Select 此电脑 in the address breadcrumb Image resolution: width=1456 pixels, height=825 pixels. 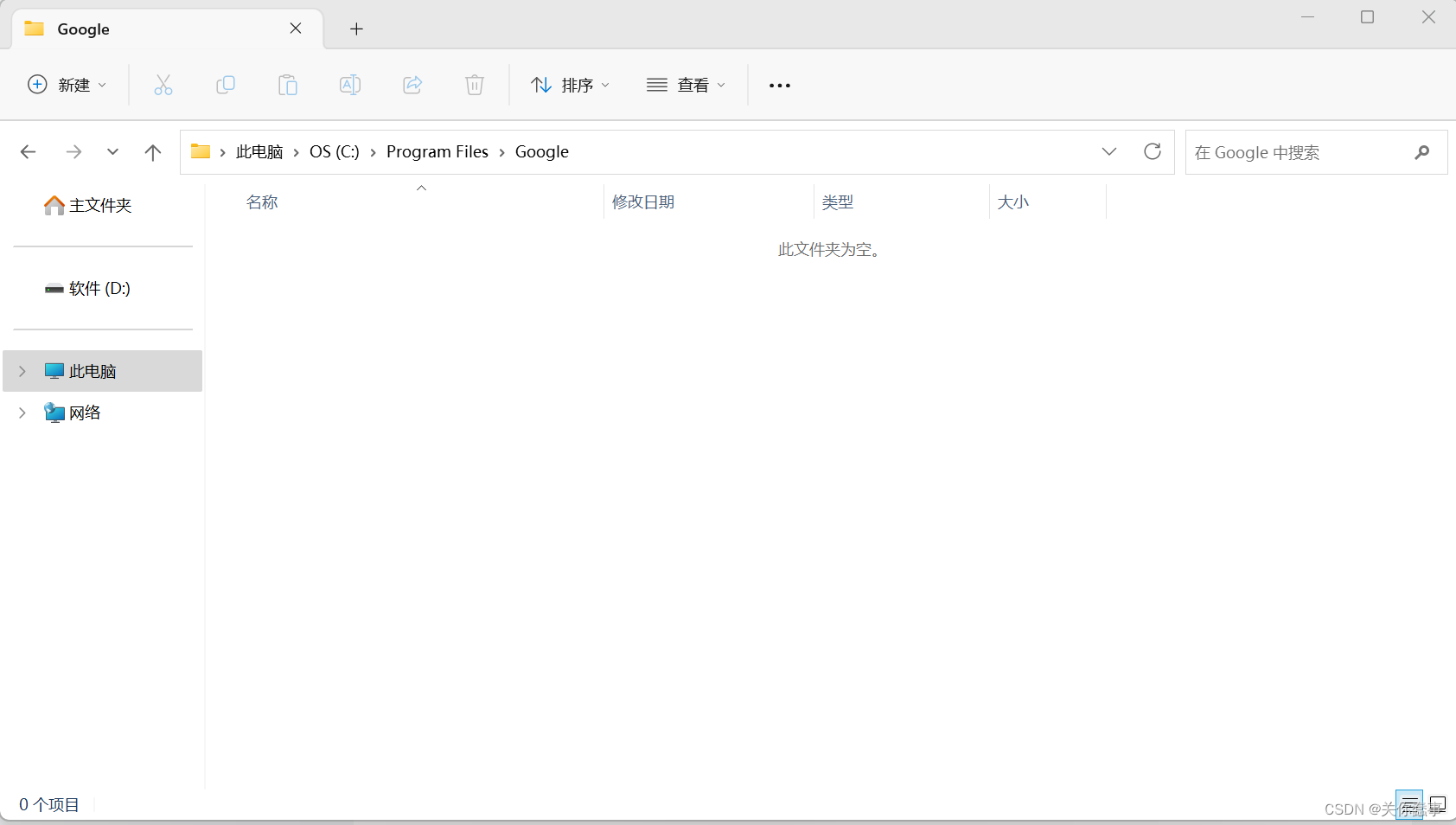pyautogui.click(x=259, y=152)
